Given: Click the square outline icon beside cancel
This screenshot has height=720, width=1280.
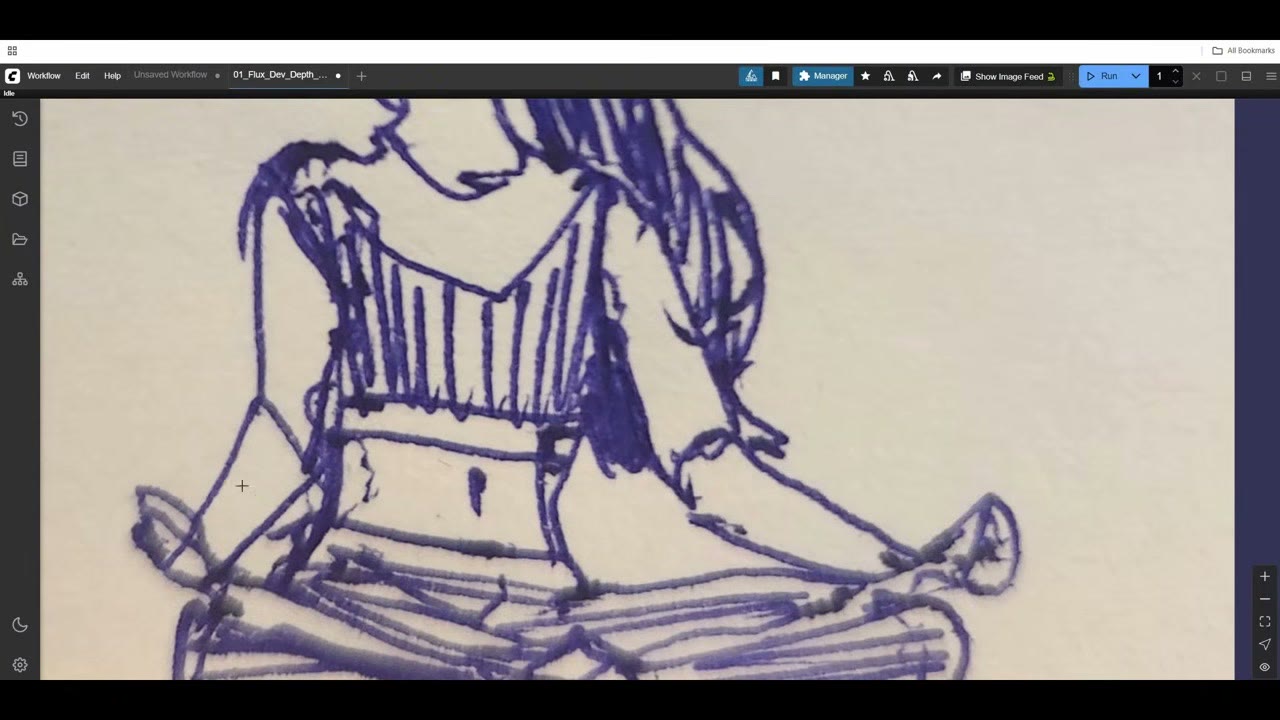Looking at the screenshot, I should [x=1221, y=76].
